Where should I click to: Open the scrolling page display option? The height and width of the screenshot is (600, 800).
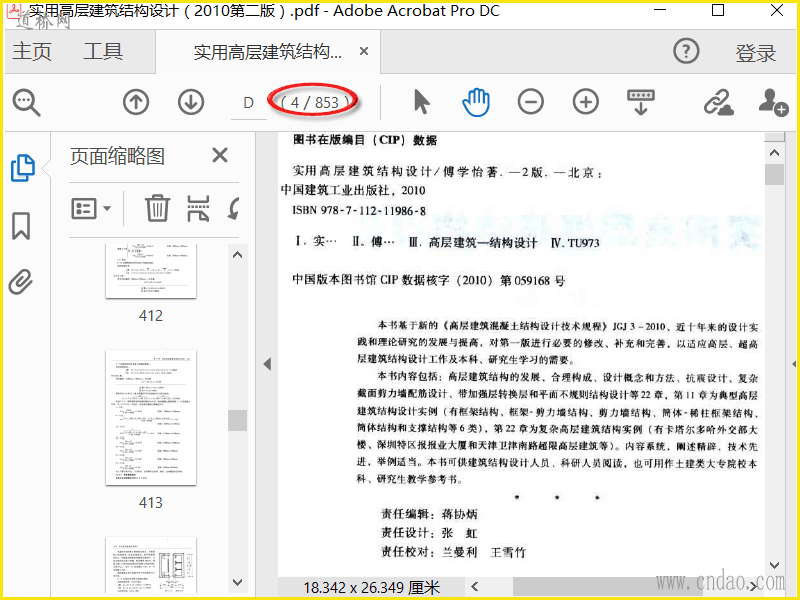[x=641, y=102]
